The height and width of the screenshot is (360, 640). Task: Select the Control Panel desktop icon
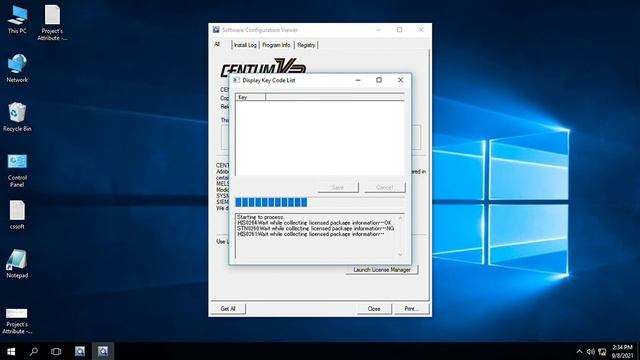coord(17,170)
